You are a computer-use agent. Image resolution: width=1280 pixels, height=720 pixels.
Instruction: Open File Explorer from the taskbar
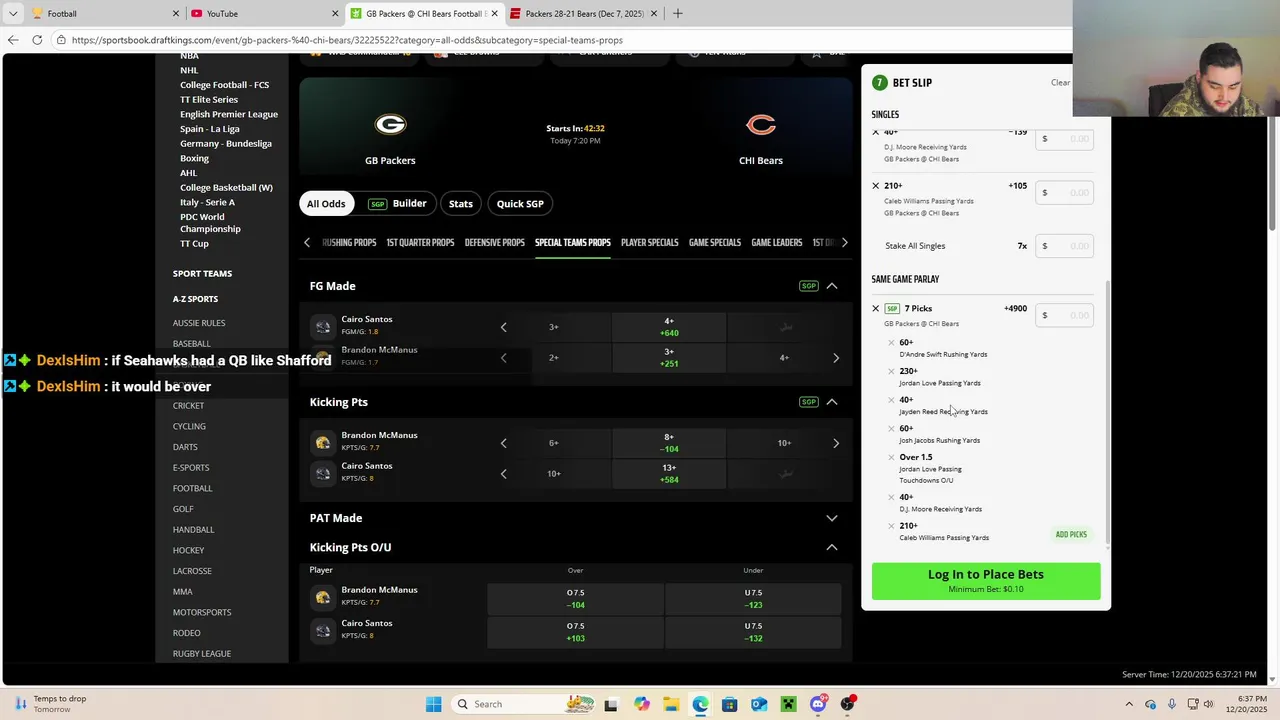671,704
